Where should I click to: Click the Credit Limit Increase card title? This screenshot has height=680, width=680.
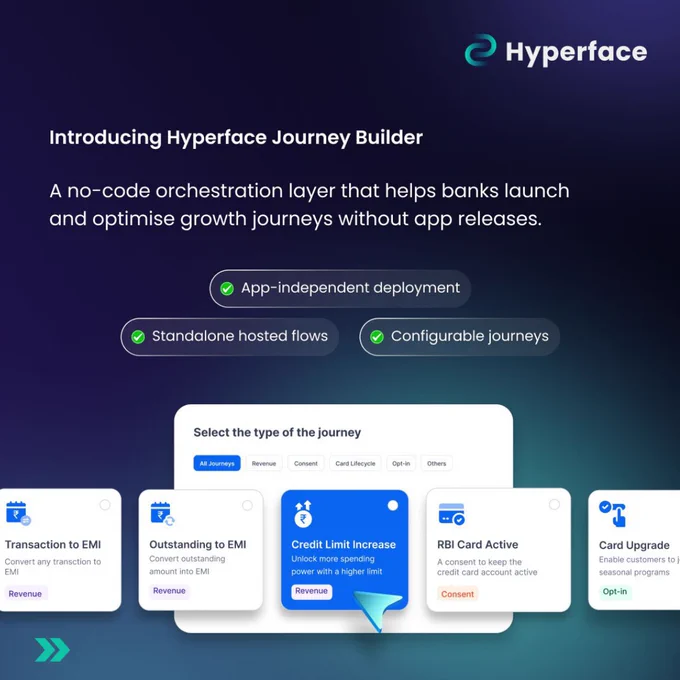[343, 544]
